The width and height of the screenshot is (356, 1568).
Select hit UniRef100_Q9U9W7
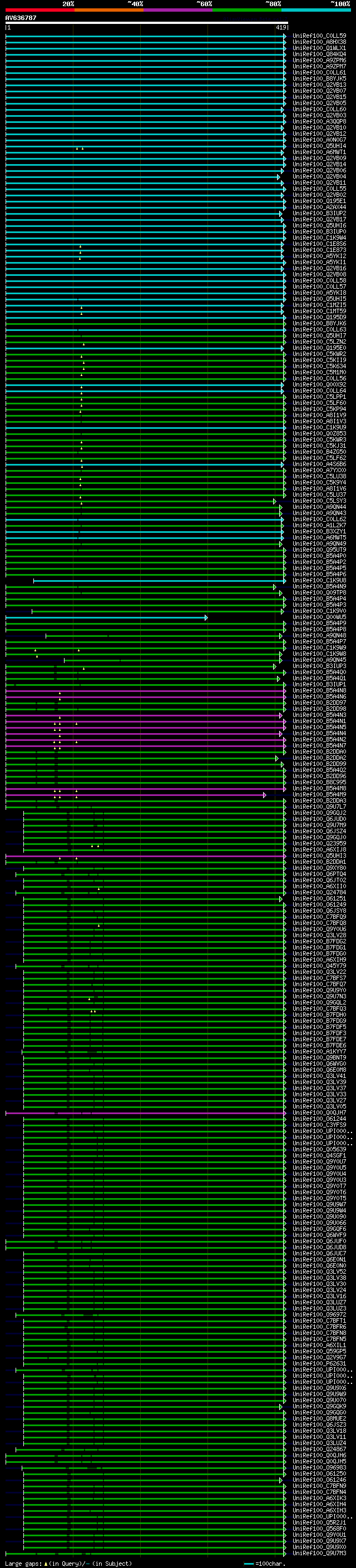319,1204
